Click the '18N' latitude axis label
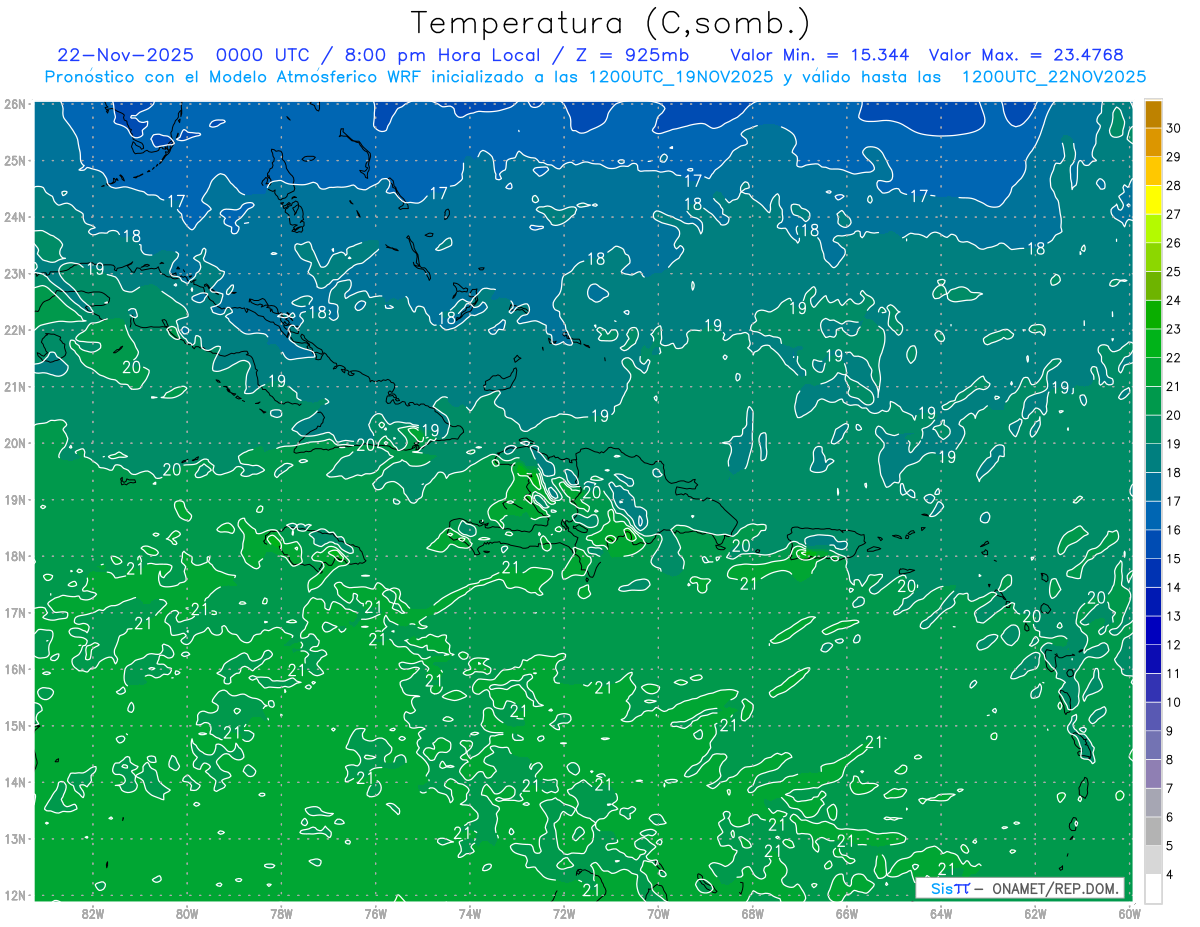This screenshot has height=927, width=1200. (15, 556)
